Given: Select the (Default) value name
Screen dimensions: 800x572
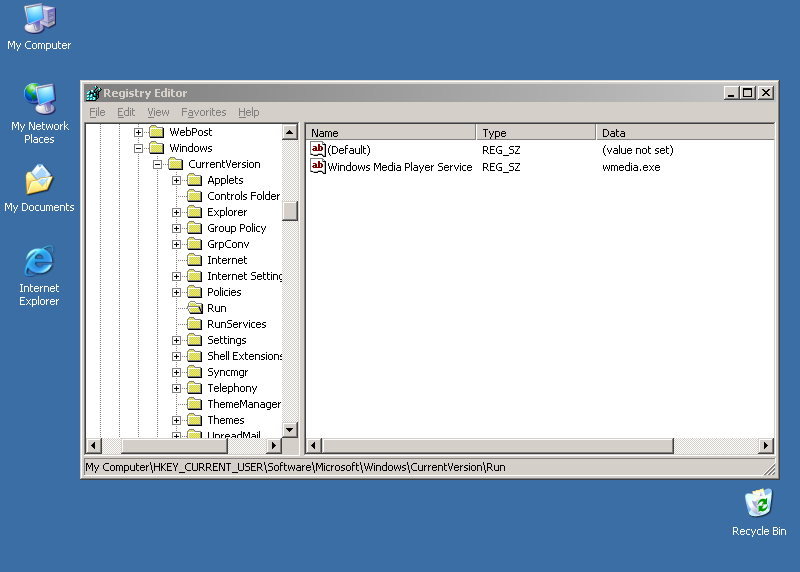Looking at the screenshot, I should (349, 150).
